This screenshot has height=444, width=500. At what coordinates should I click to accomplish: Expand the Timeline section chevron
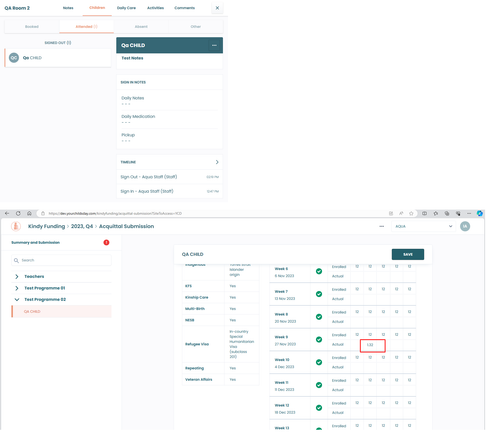(217, 162)
